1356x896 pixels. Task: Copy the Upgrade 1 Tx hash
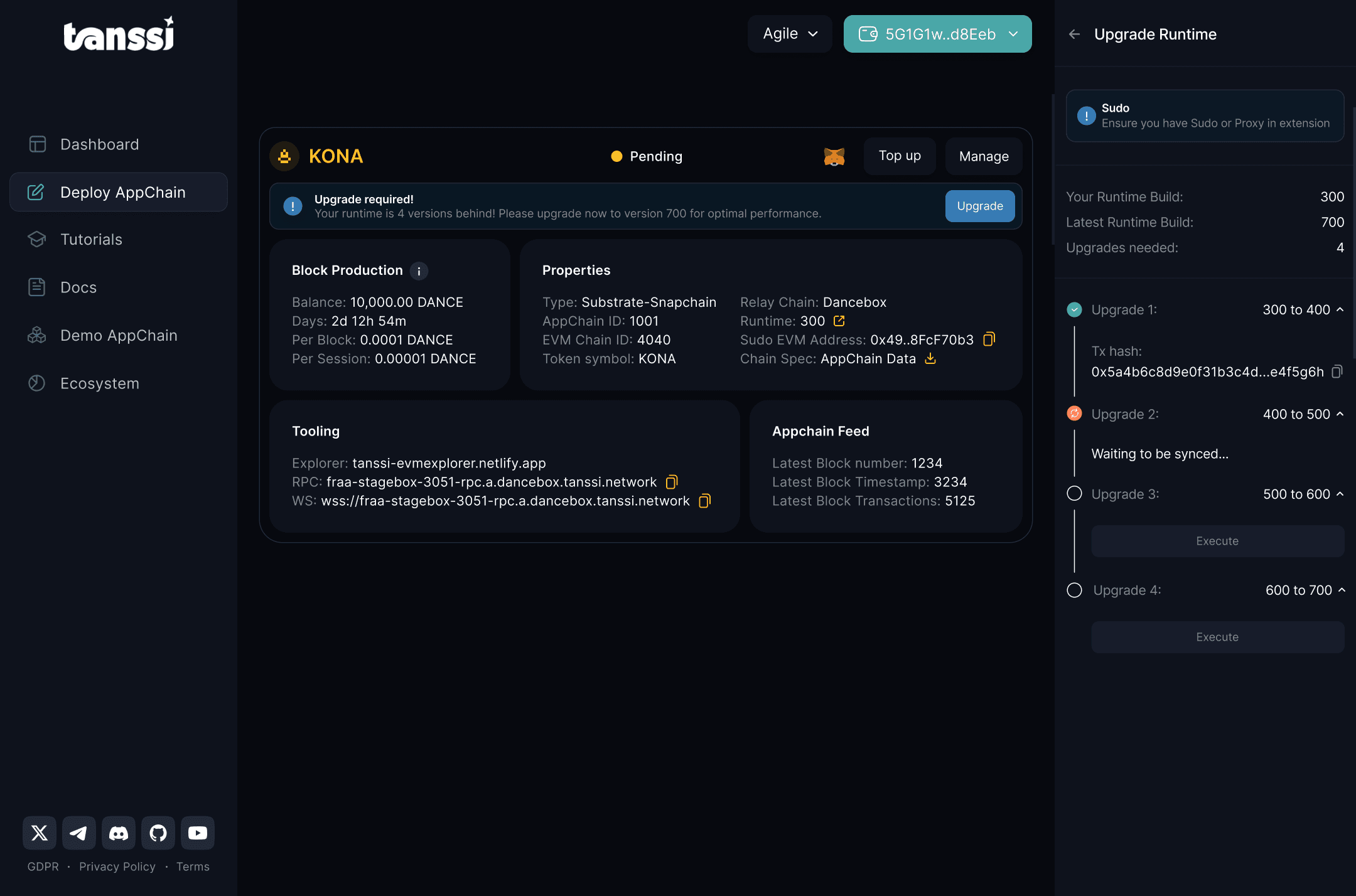coord(1337,371)
